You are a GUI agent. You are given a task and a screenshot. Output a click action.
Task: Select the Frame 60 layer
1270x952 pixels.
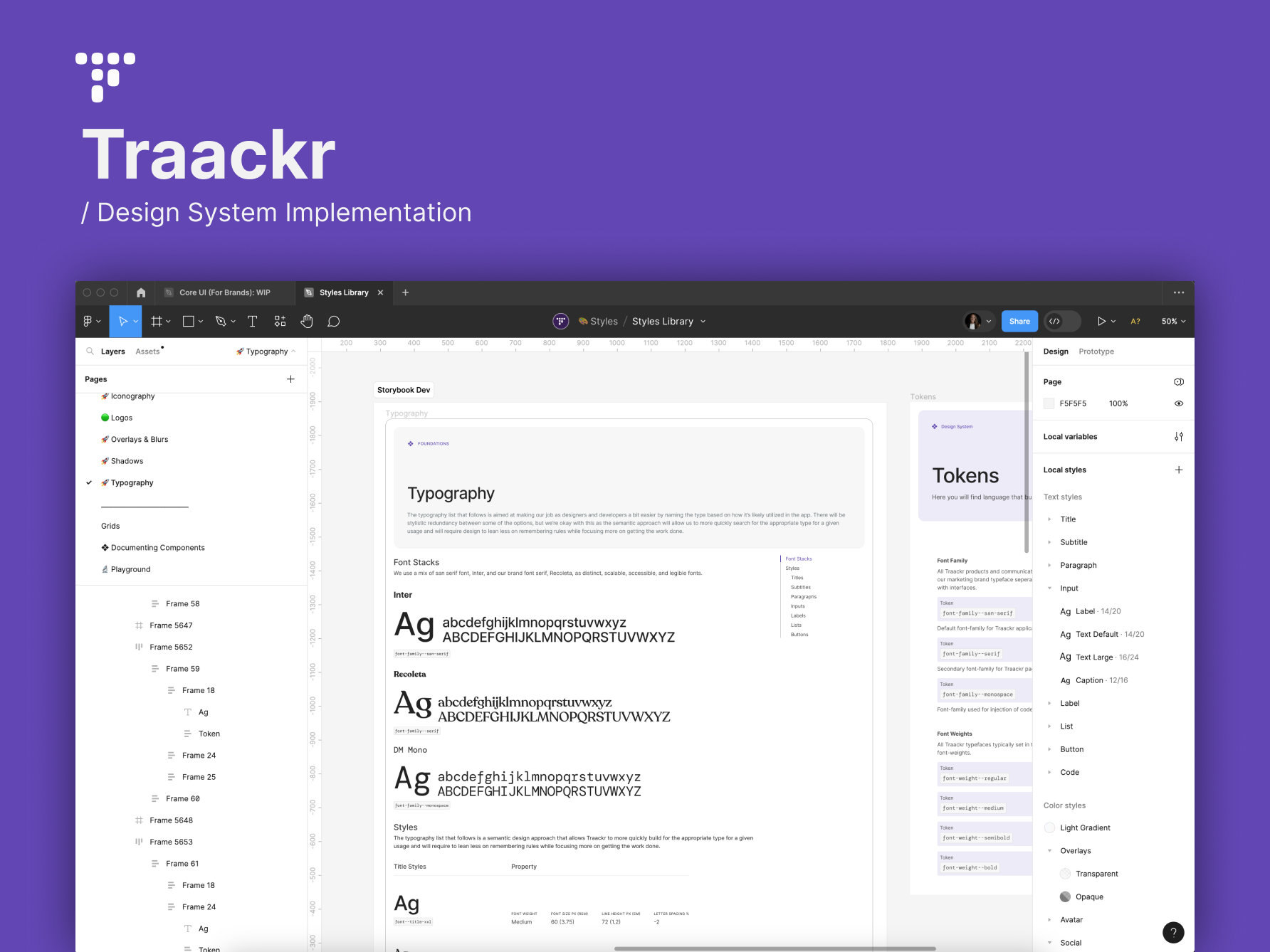(x=183, y=799)
